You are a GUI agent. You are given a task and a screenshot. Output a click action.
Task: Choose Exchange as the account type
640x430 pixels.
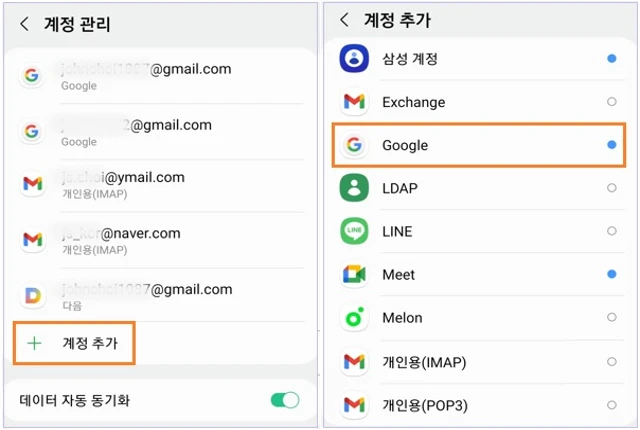(413, 102)
